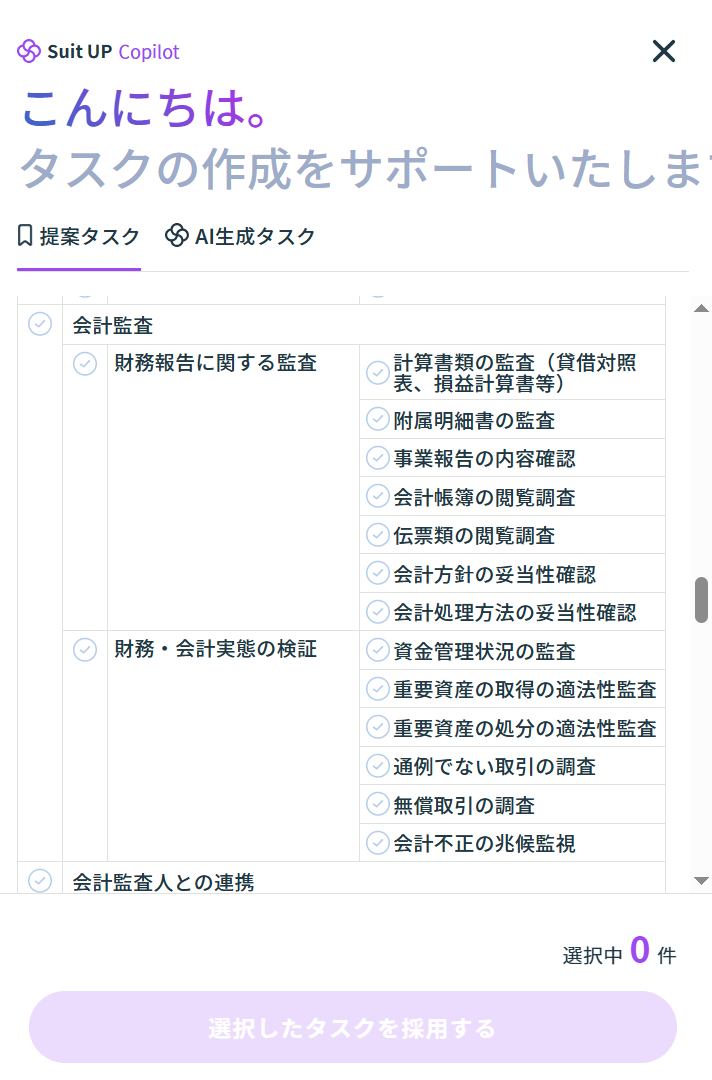Mark the 伝票類の閲覧調査 check icon
This screenshot has height=1080, width=712.
pyautogui.click(x=377, y=535)
